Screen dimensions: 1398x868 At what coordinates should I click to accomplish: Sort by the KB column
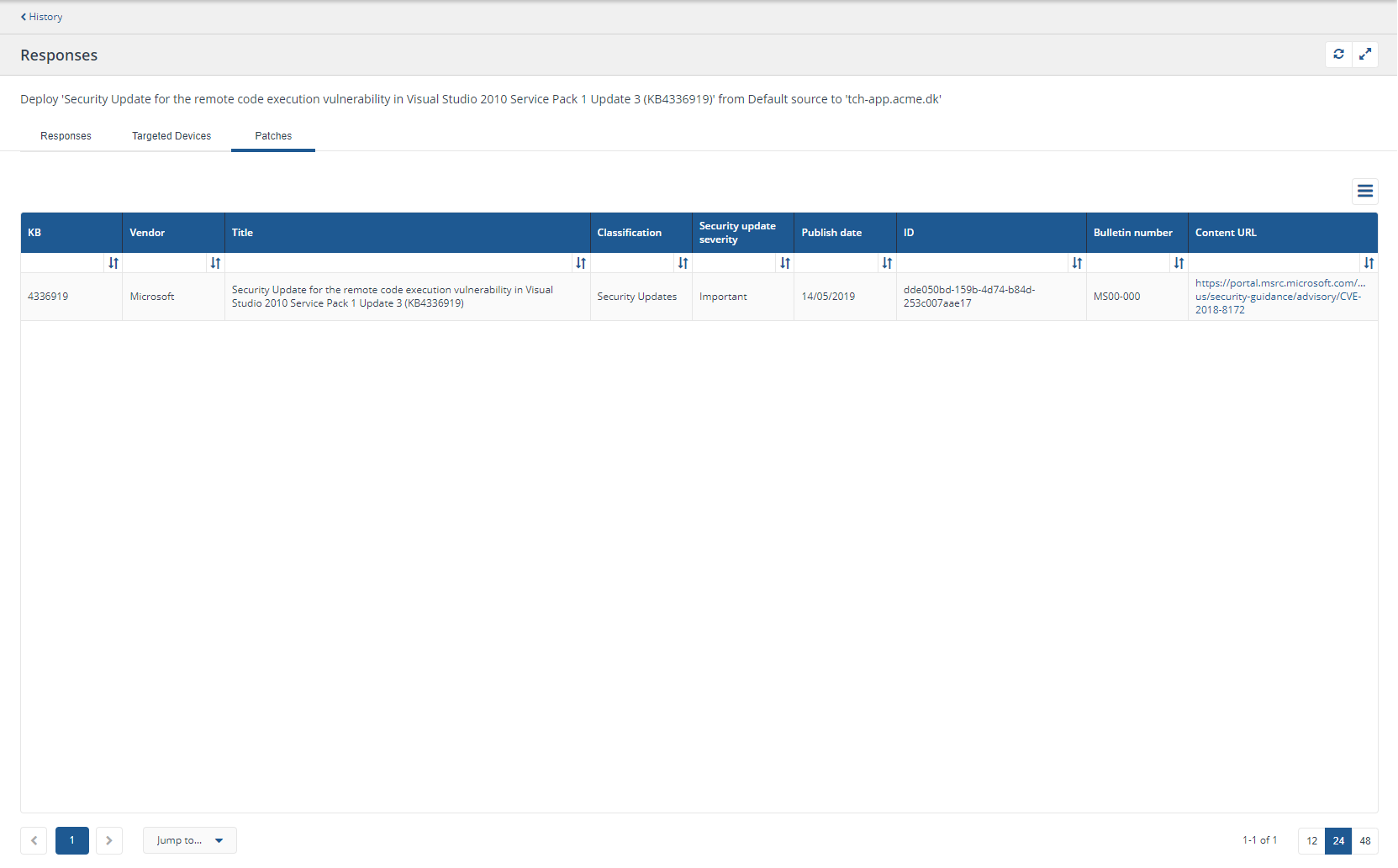coord(113,263)
